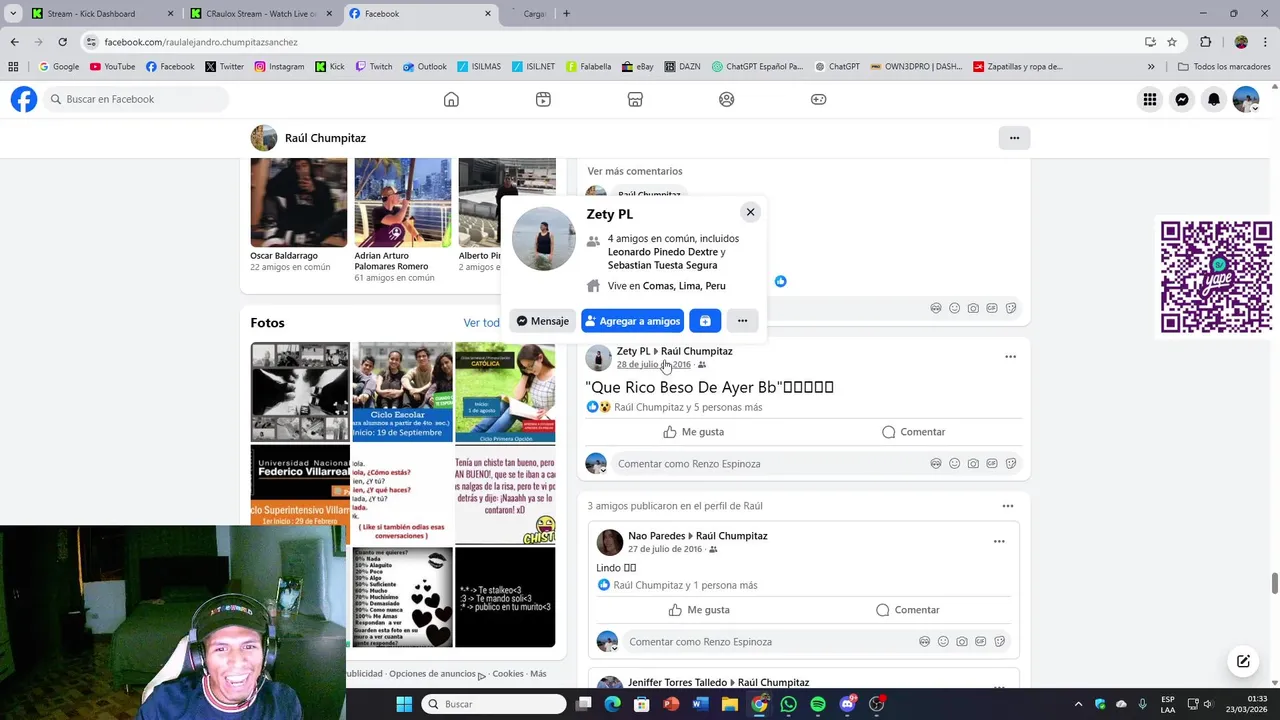This screenshot has height=720, width=1280.
Task: Open the notifications bell
Action: pyautogui.click(x=1214, y=99)
